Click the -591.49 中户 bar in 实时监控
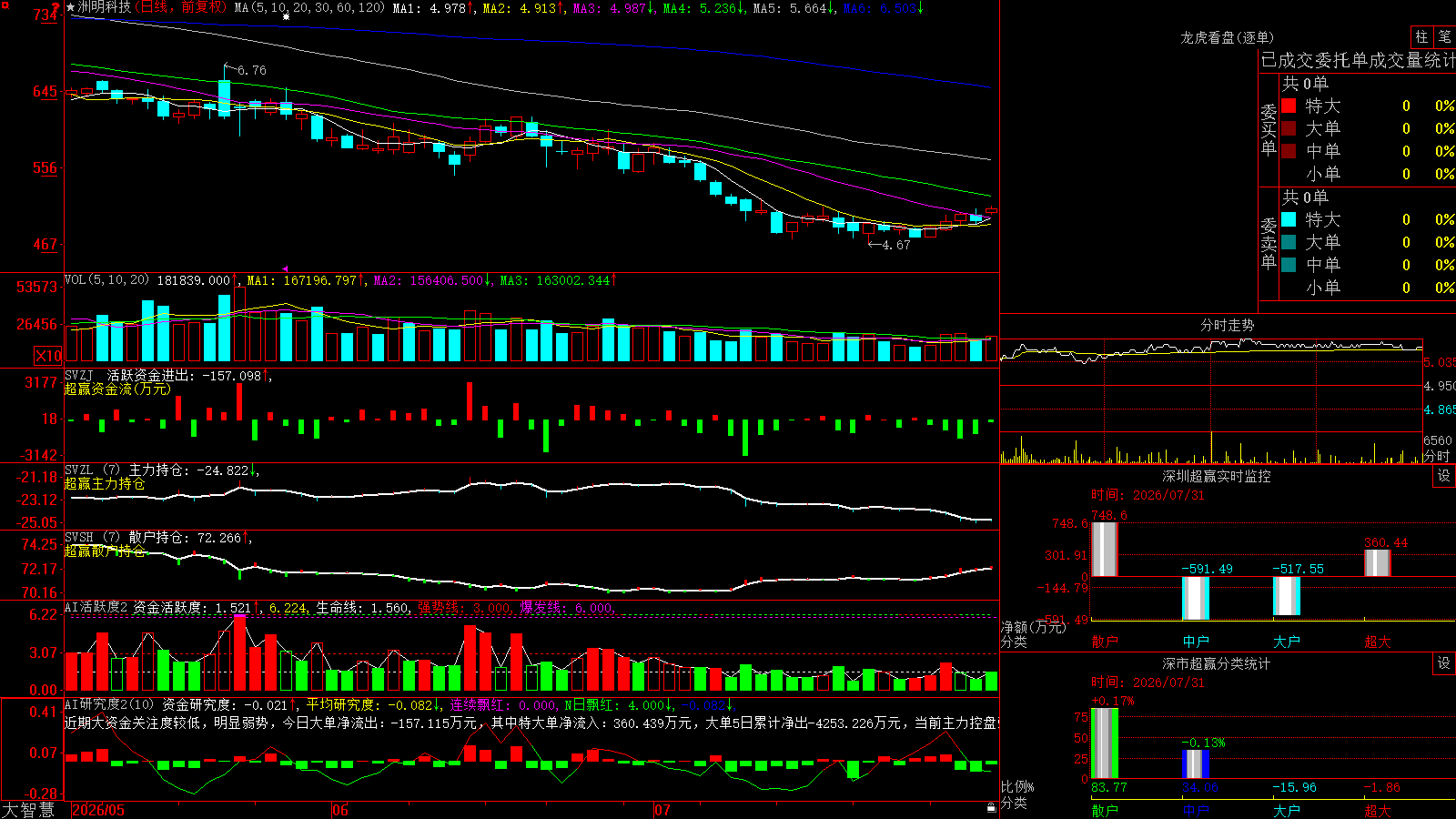The image size is (1456, 819). pyautogui.click(x=1196, y=598)
